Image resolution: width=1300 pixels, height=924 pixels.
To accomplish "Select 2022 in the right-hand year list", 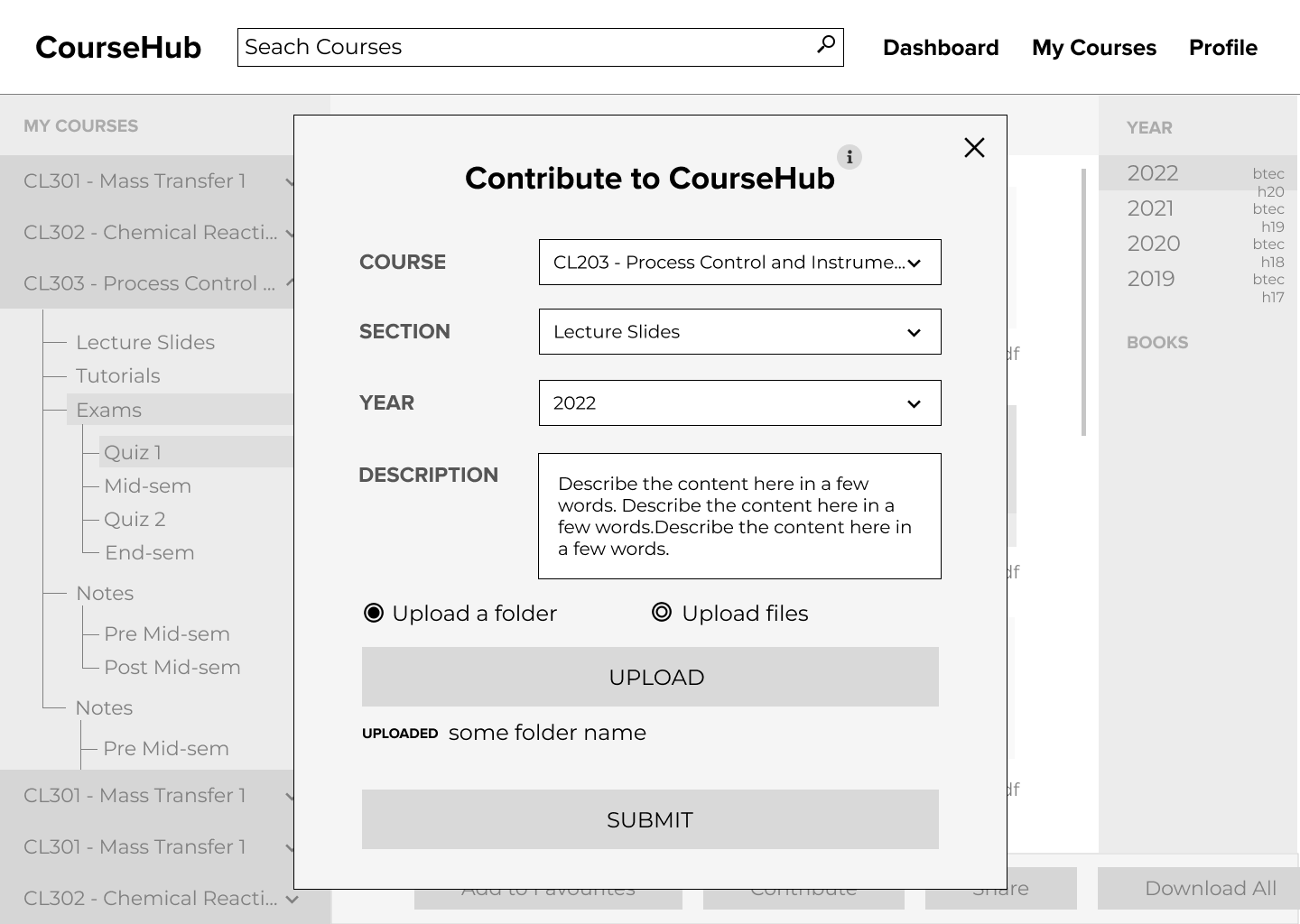I will [x=1199, y=173].
